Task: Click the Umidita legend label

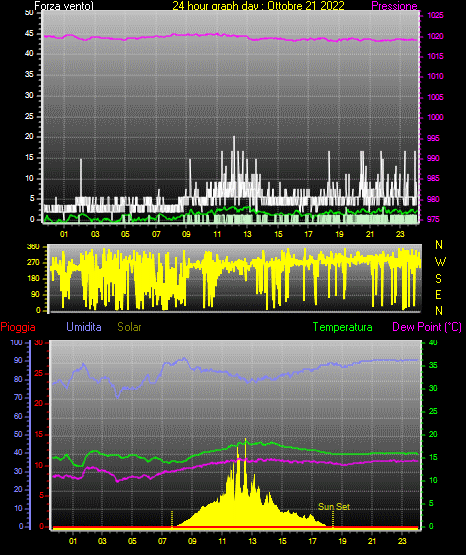Action: 84,327
